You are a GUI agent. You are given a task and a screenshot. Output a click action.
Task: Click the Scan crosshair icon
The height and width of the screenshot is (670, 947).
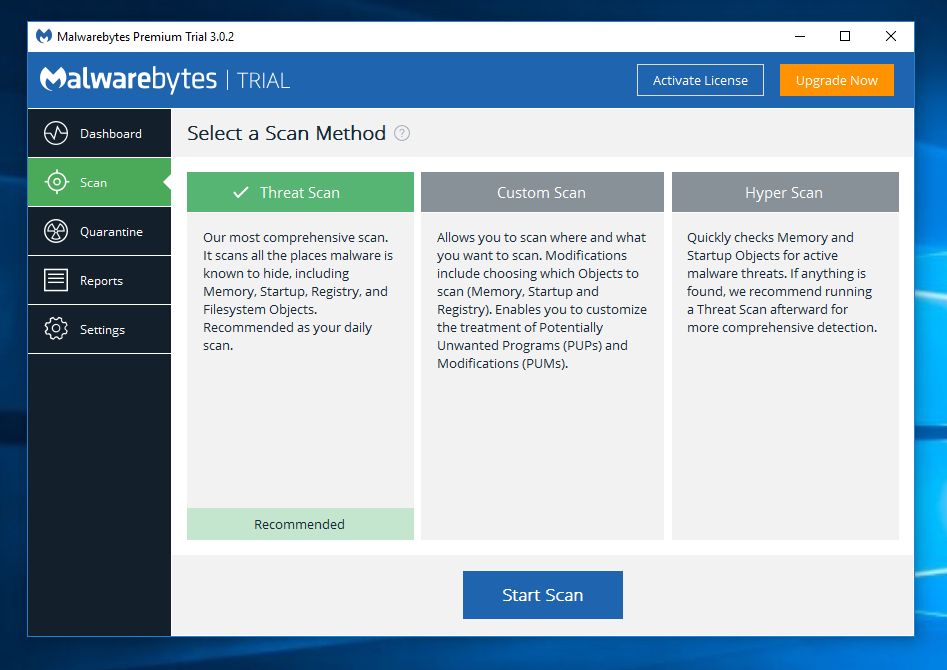[56, 182]
